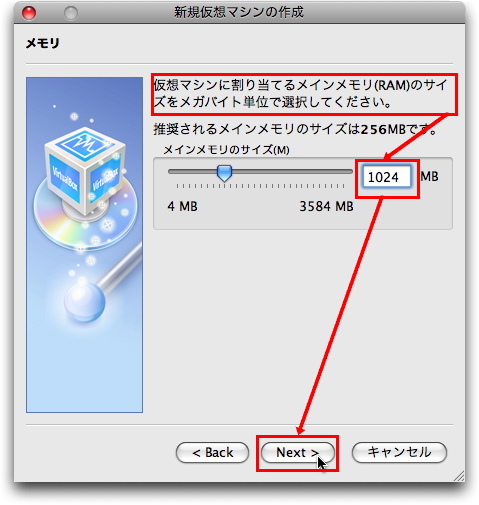Click the Next > button

(x=297, y=452)
